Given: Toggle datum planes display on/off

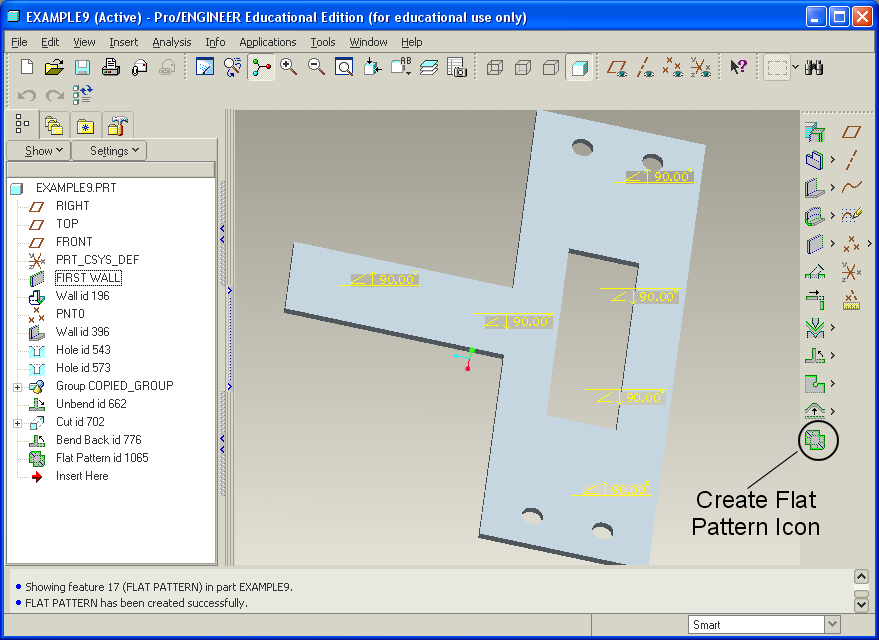Looking at the screenshot, I should click(x=617, y=67).
